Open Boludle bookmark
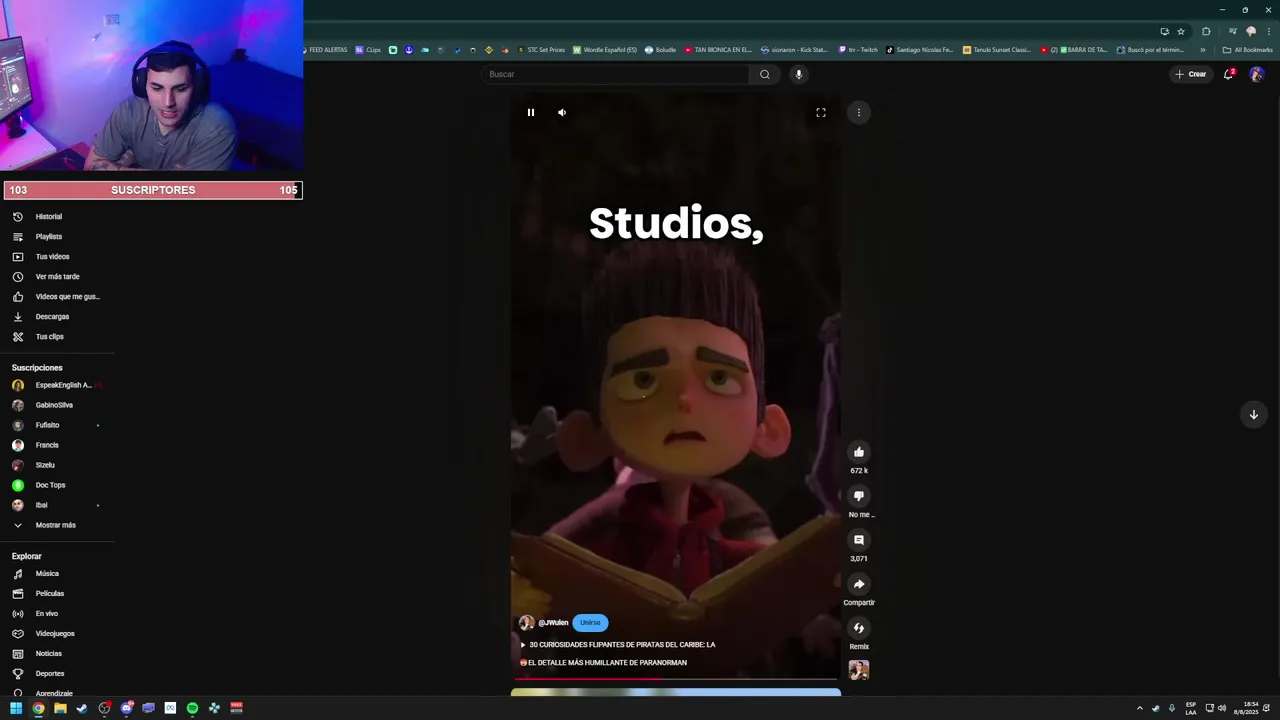Screen dimensions: 1280x720 pos(661,50)
